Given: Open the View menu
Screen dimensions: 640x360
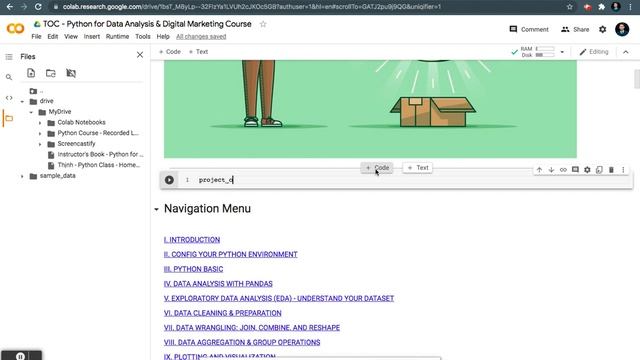Looking at the screenshot, I should pyautogui.click(x=71, y=36).
